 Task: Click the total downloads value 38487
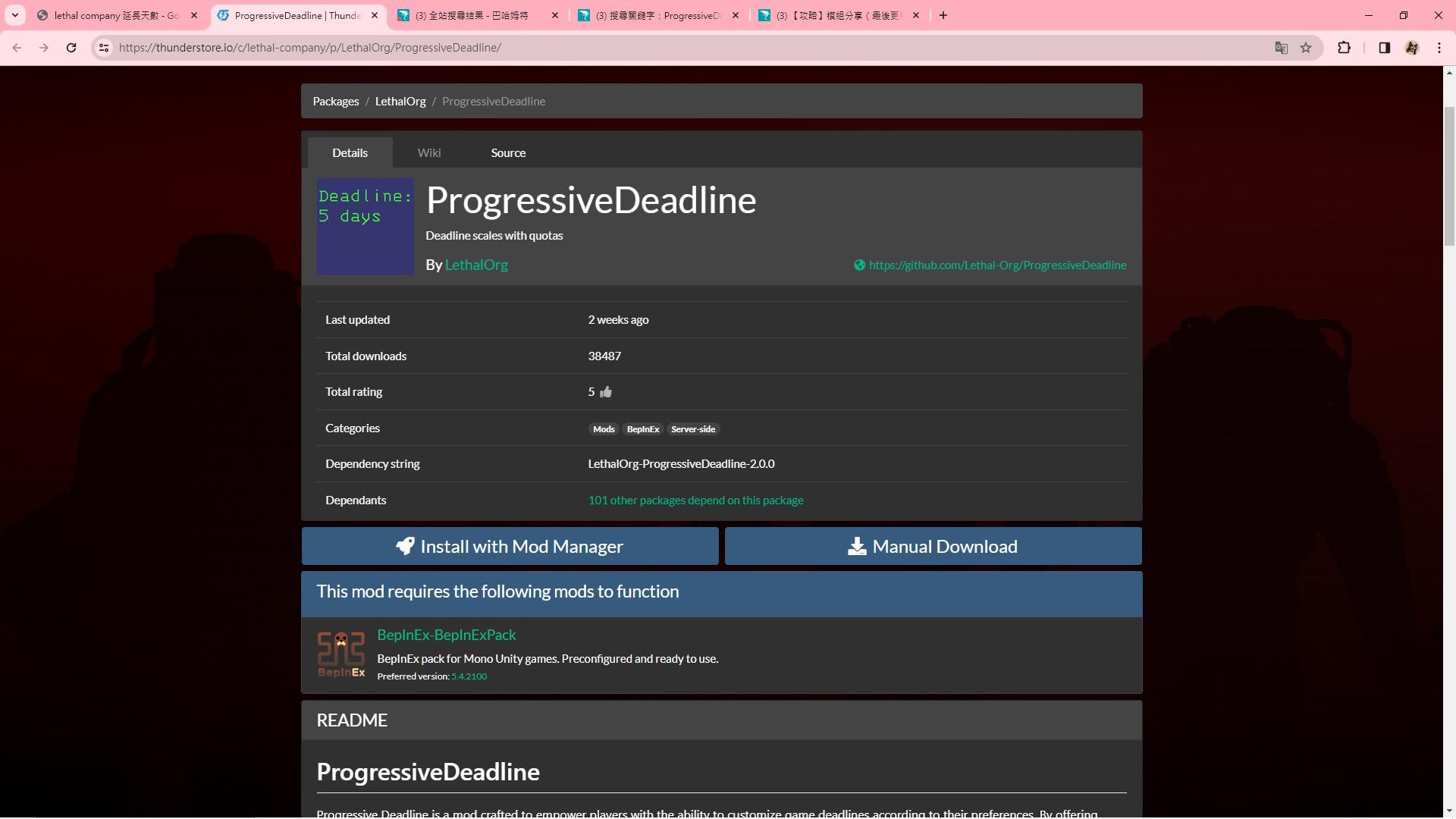604,356
